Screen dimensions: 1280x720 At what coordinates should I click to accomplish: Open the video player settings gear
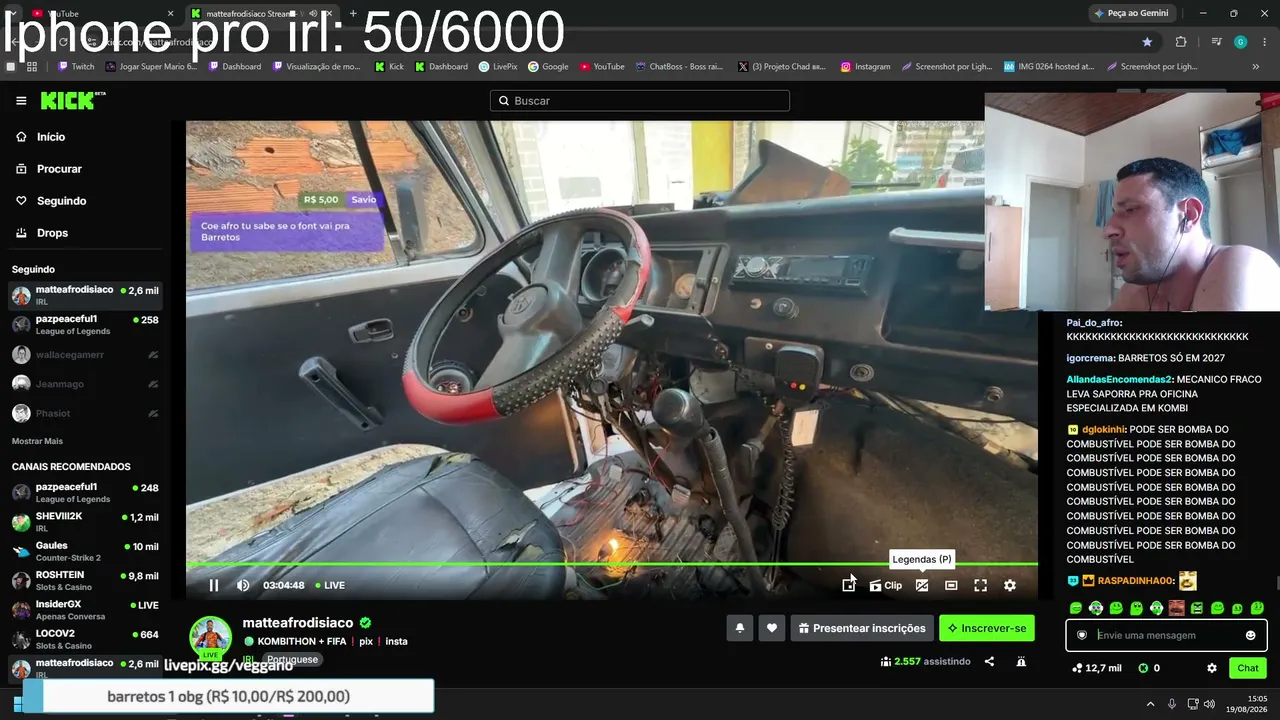point(1010,585)
